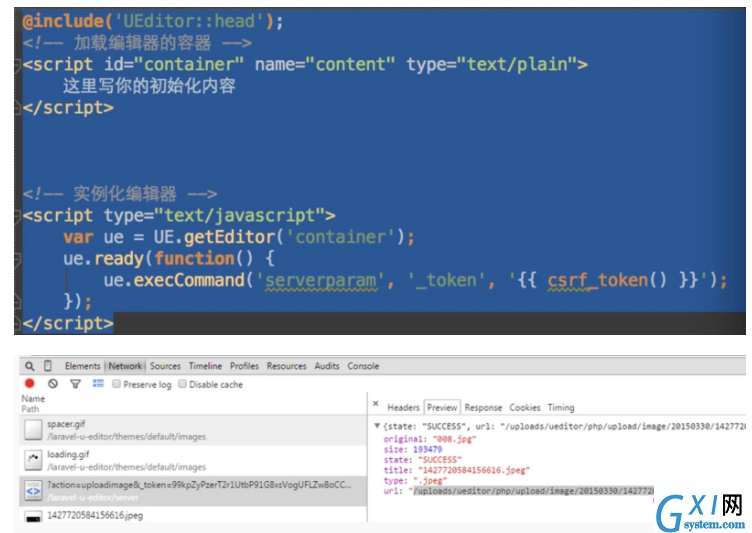
Task: Click the closing </script> tag on last line
Action: (68, 323)
